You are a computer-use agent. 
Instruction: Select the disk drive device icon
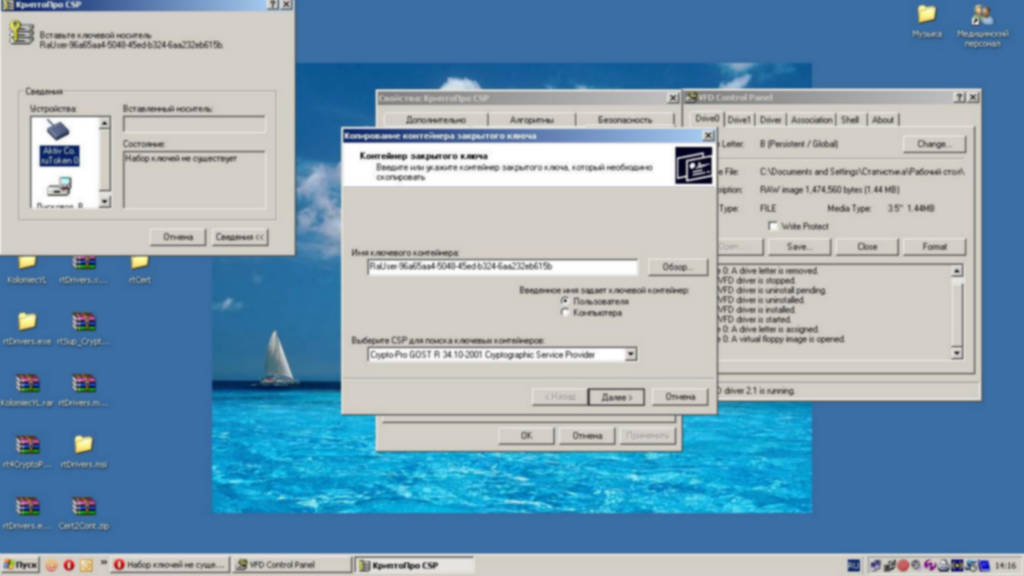(x=59, y=189)
